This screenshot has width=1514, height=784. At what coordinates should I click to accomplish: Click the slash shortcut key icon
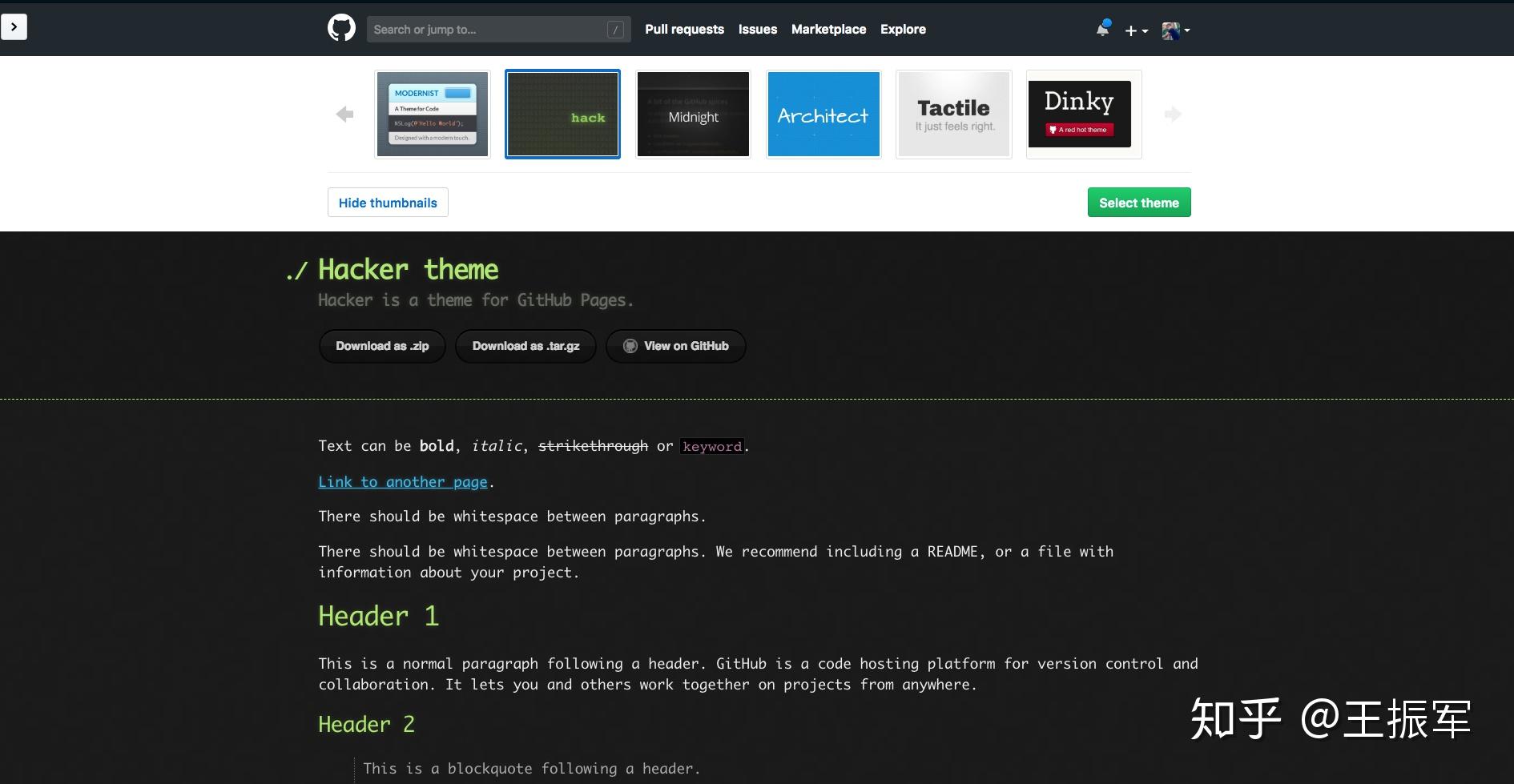point(615,30)
